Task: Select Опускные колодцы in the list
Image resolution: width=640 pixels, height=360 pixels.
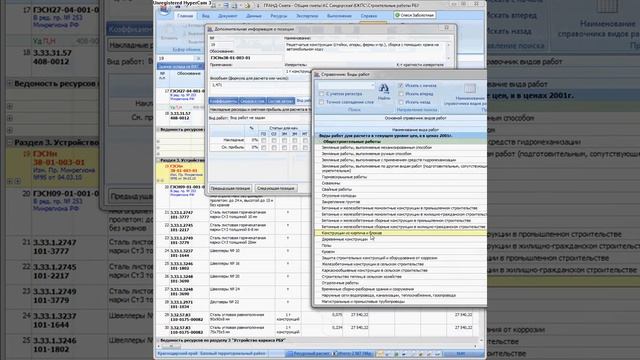Action: point(338,196)
